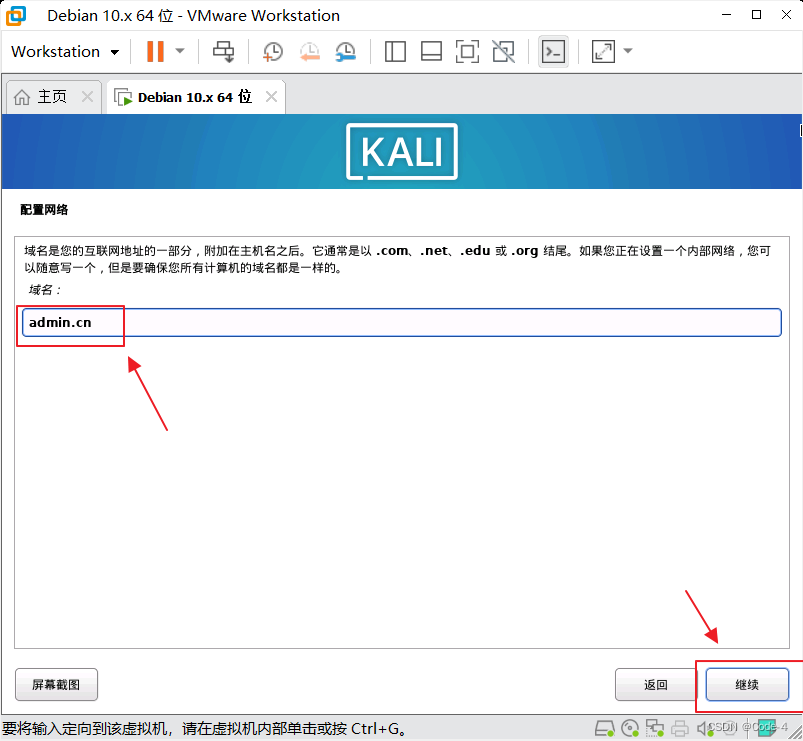
Task: Click the virtual machine suspend/pause icon
Action: coord(157,51)
